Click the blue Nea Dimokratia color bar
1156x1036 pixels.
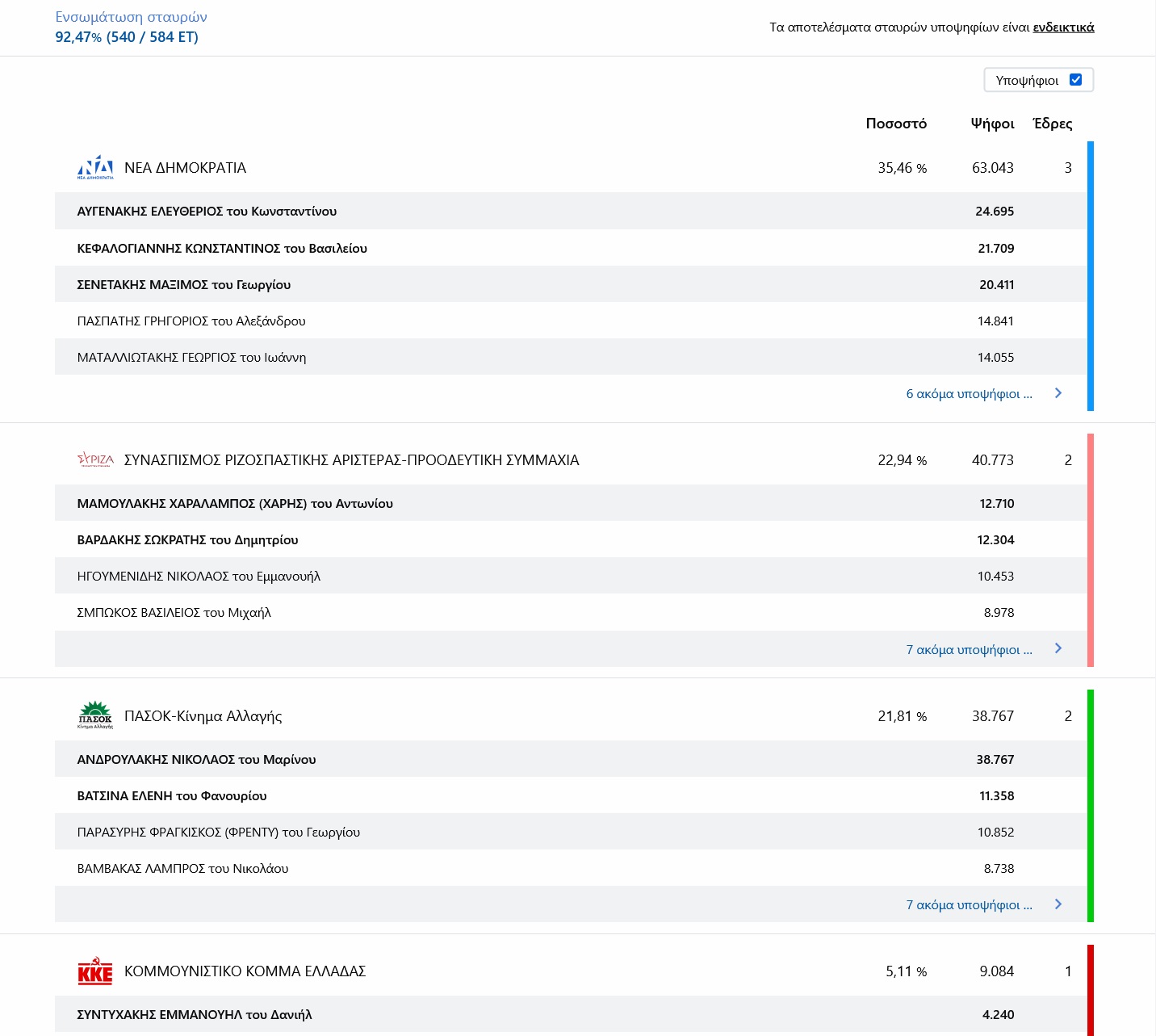point(1091,276)
